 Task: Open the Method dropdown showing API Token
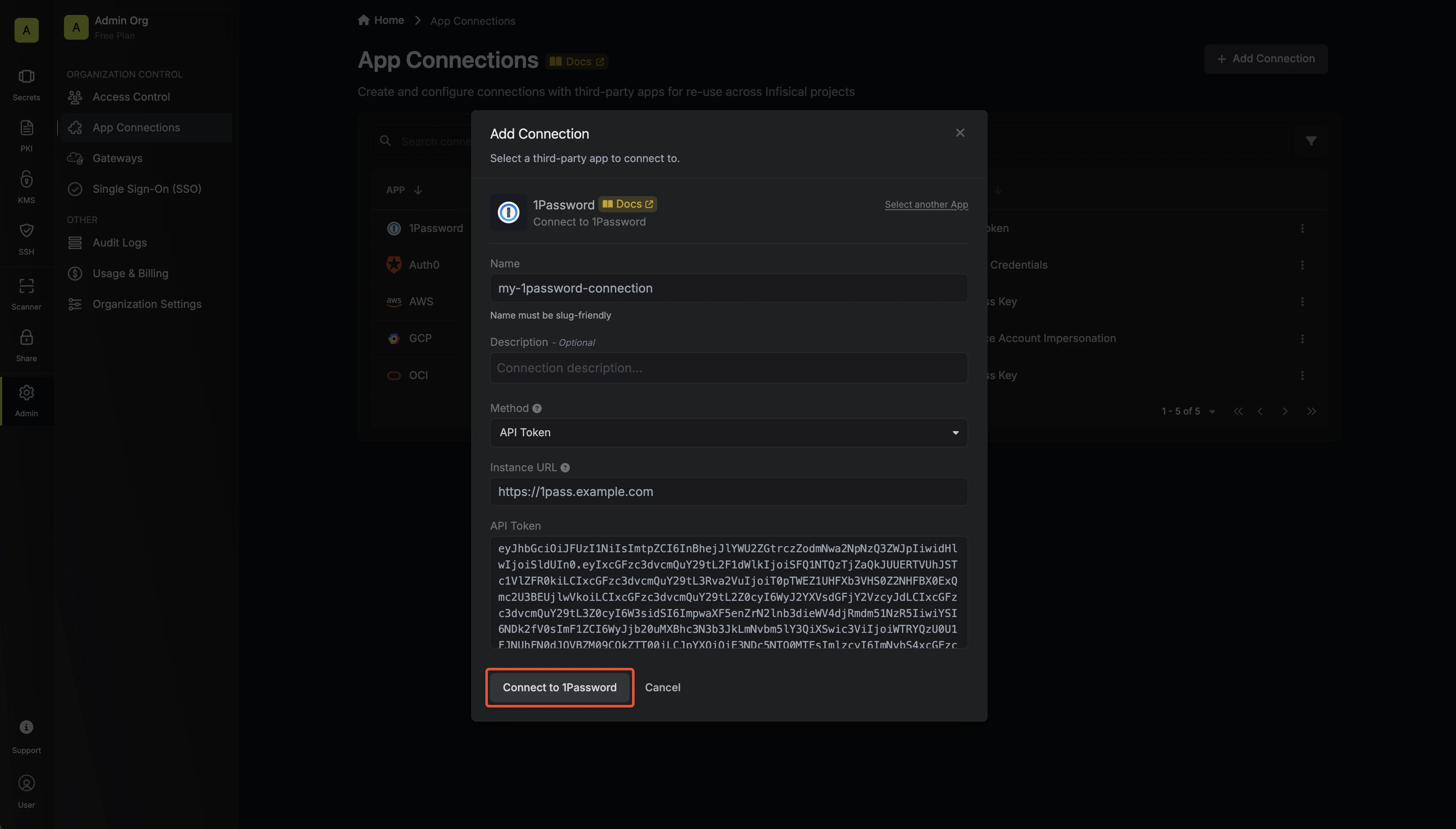728,433
